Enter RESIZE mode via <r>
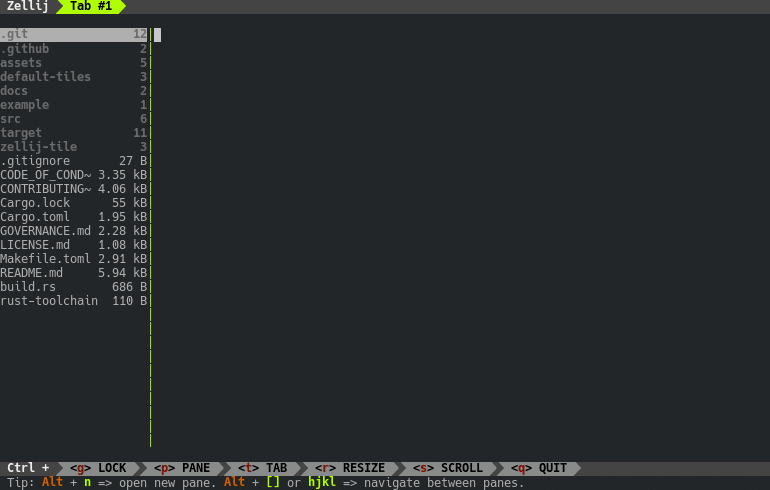Image resolution: width=770 pixels, height=490 pixels. pyautogui.click(x=350, y=468)
